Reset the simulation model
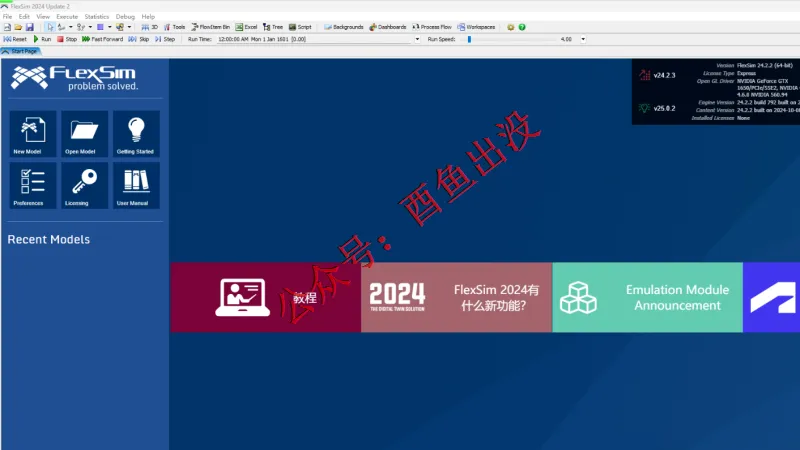 [x=15, y=39]
